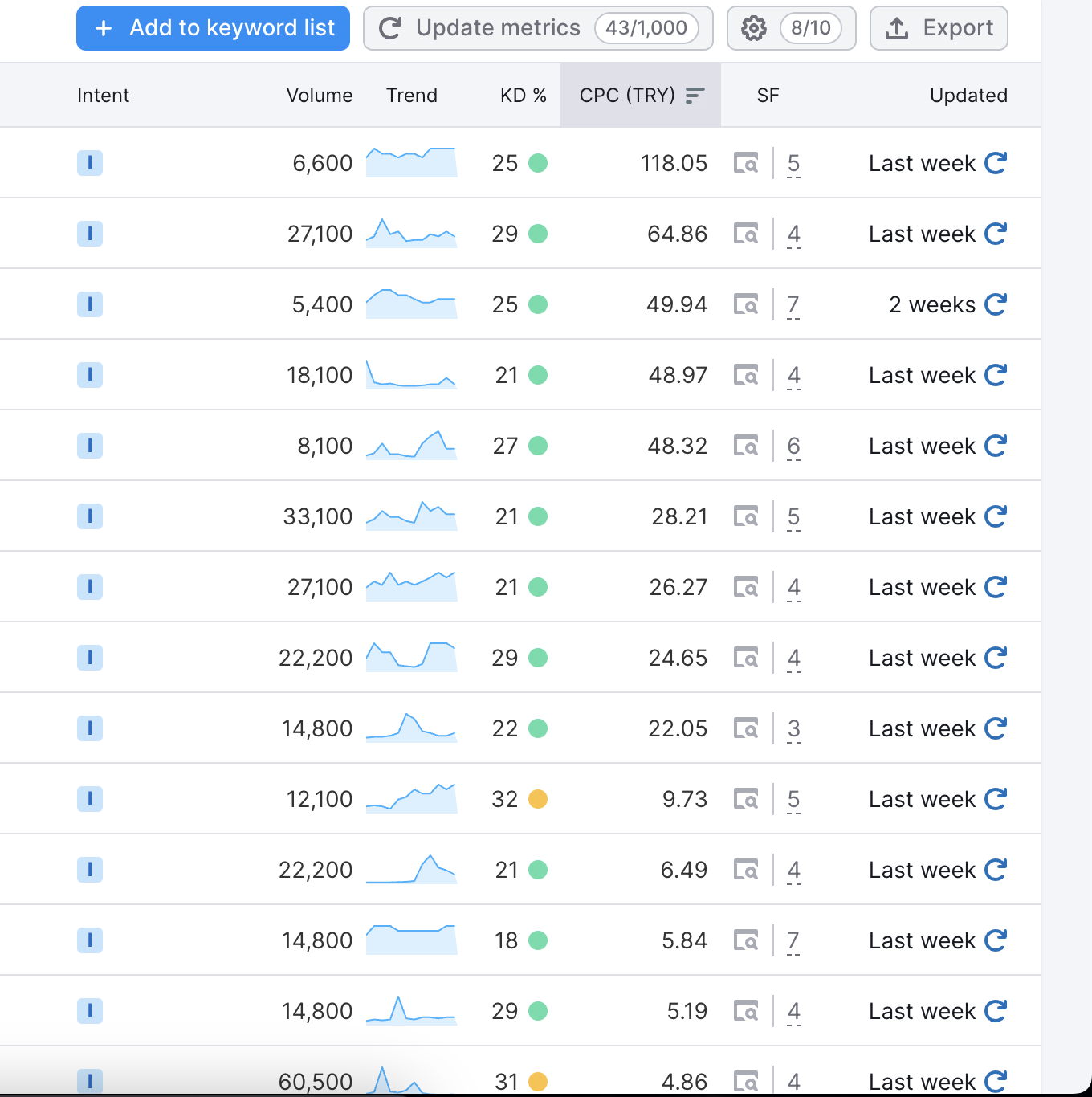The width and height of the screenshot is (1092, 1097).
Task: Click KD value 18 in the 5.84 row
Action: click(507, 940)
